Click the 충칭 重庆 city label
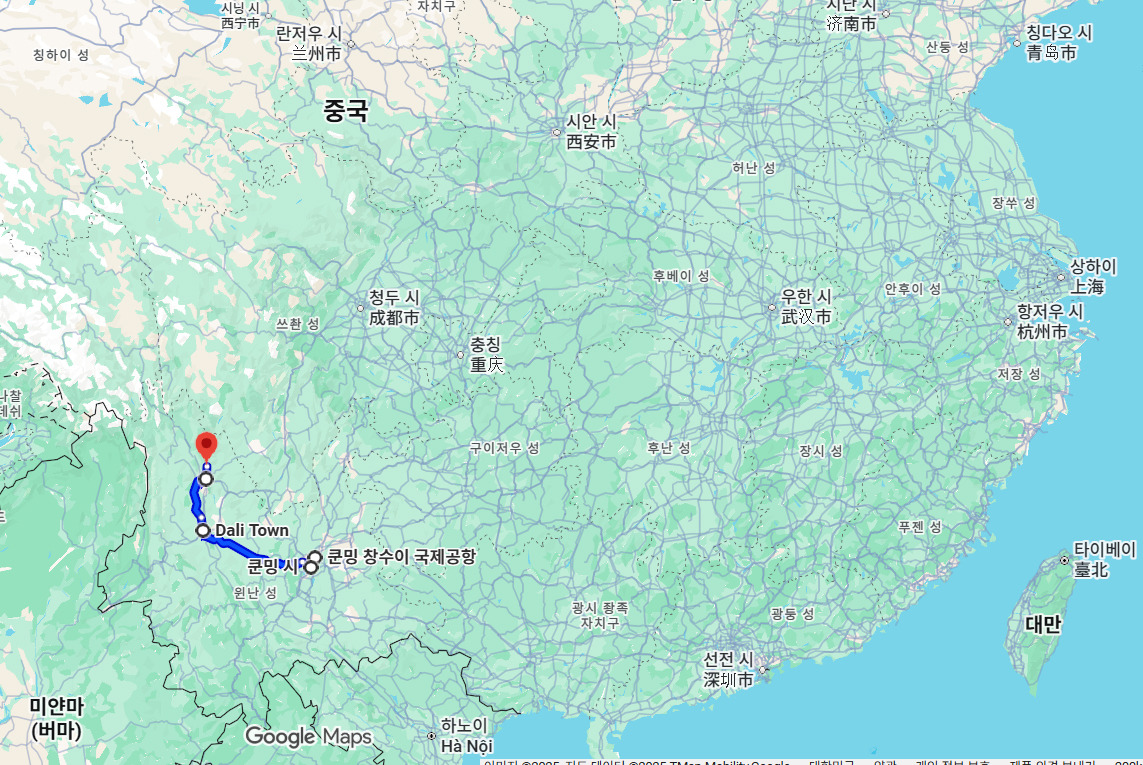Viewport: 1143px width, 765px height. point(486,354)
